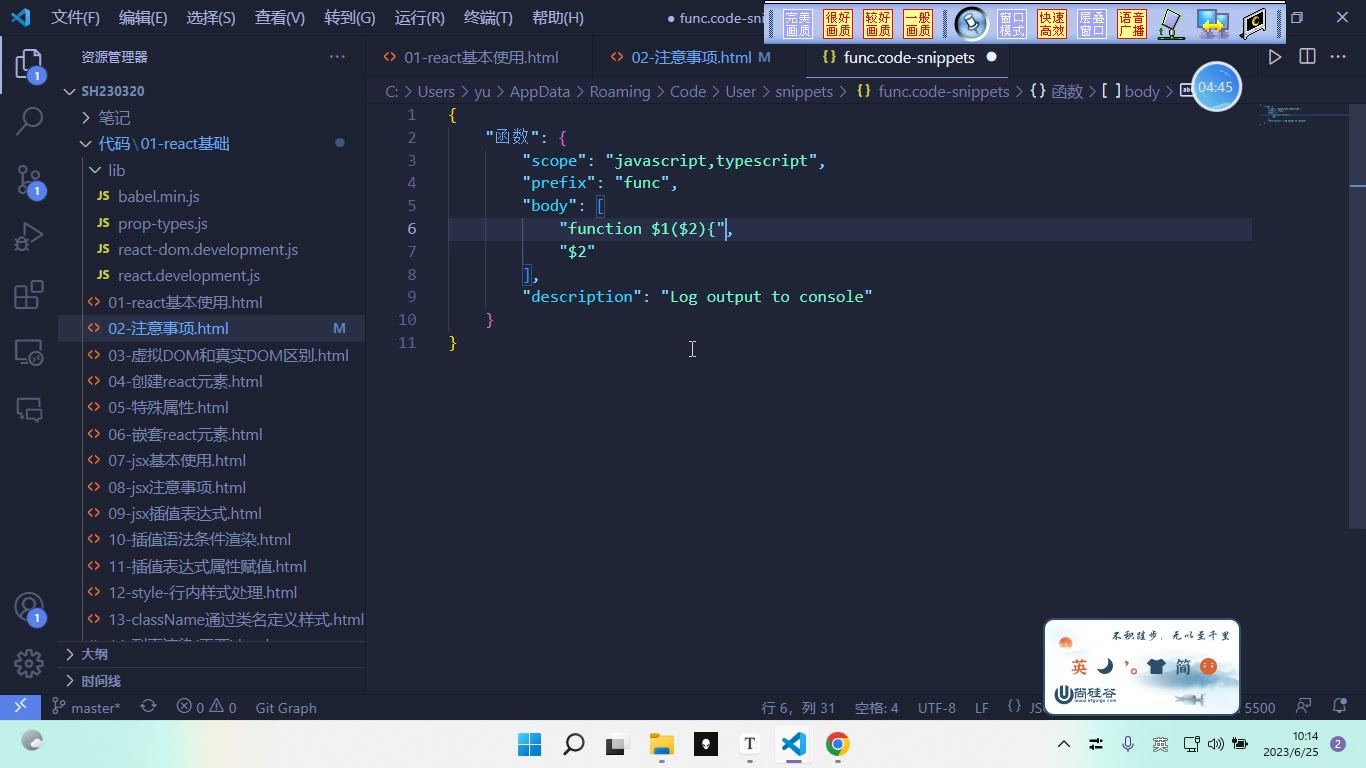This screenshot has height=768, width=1366.
Task: Click the Synchronize Changes icon in status bar
Action: pos(148,707)
